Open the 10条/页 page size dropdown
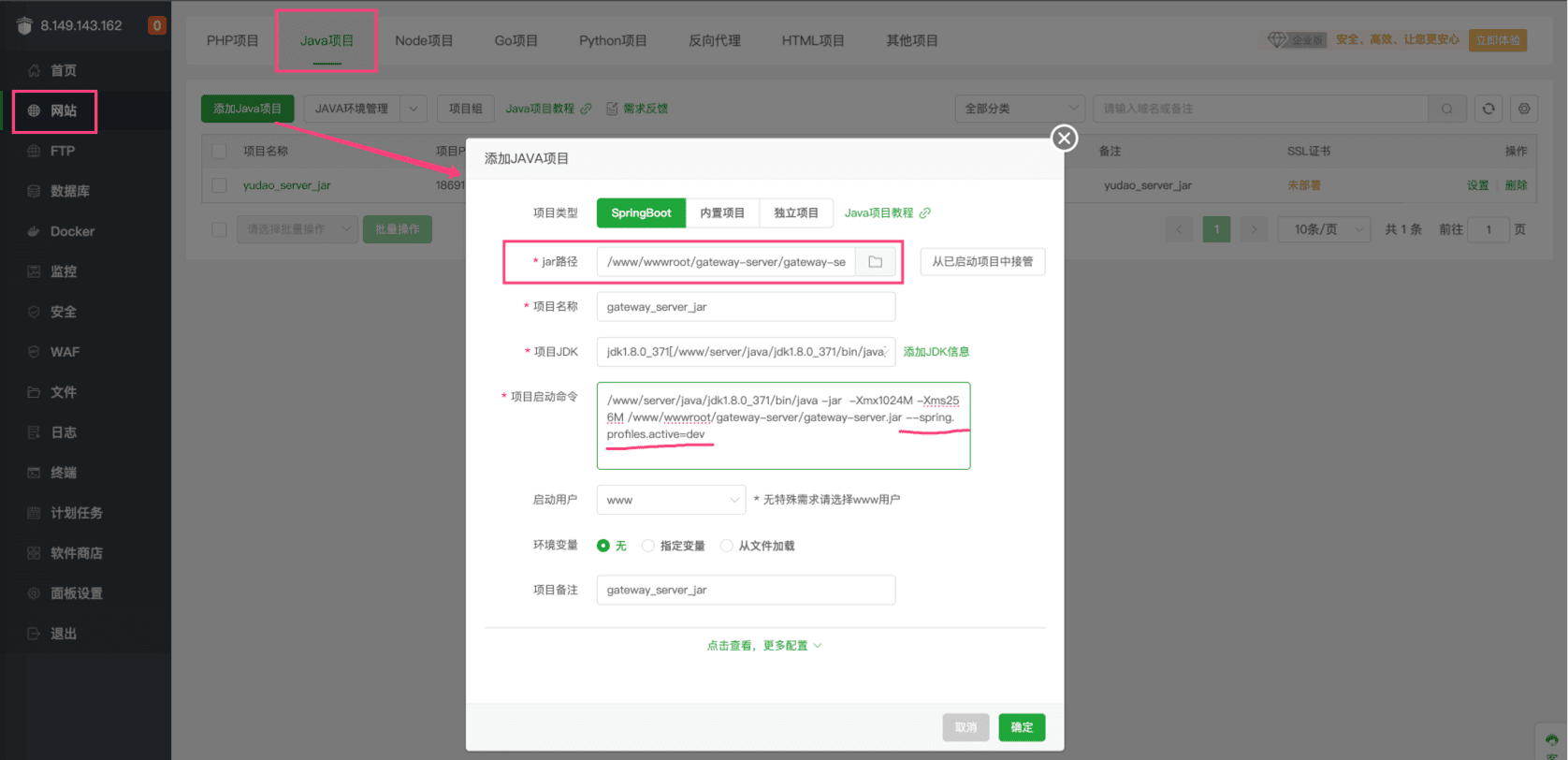The image size is (1568, 760). pos(1325,229)
